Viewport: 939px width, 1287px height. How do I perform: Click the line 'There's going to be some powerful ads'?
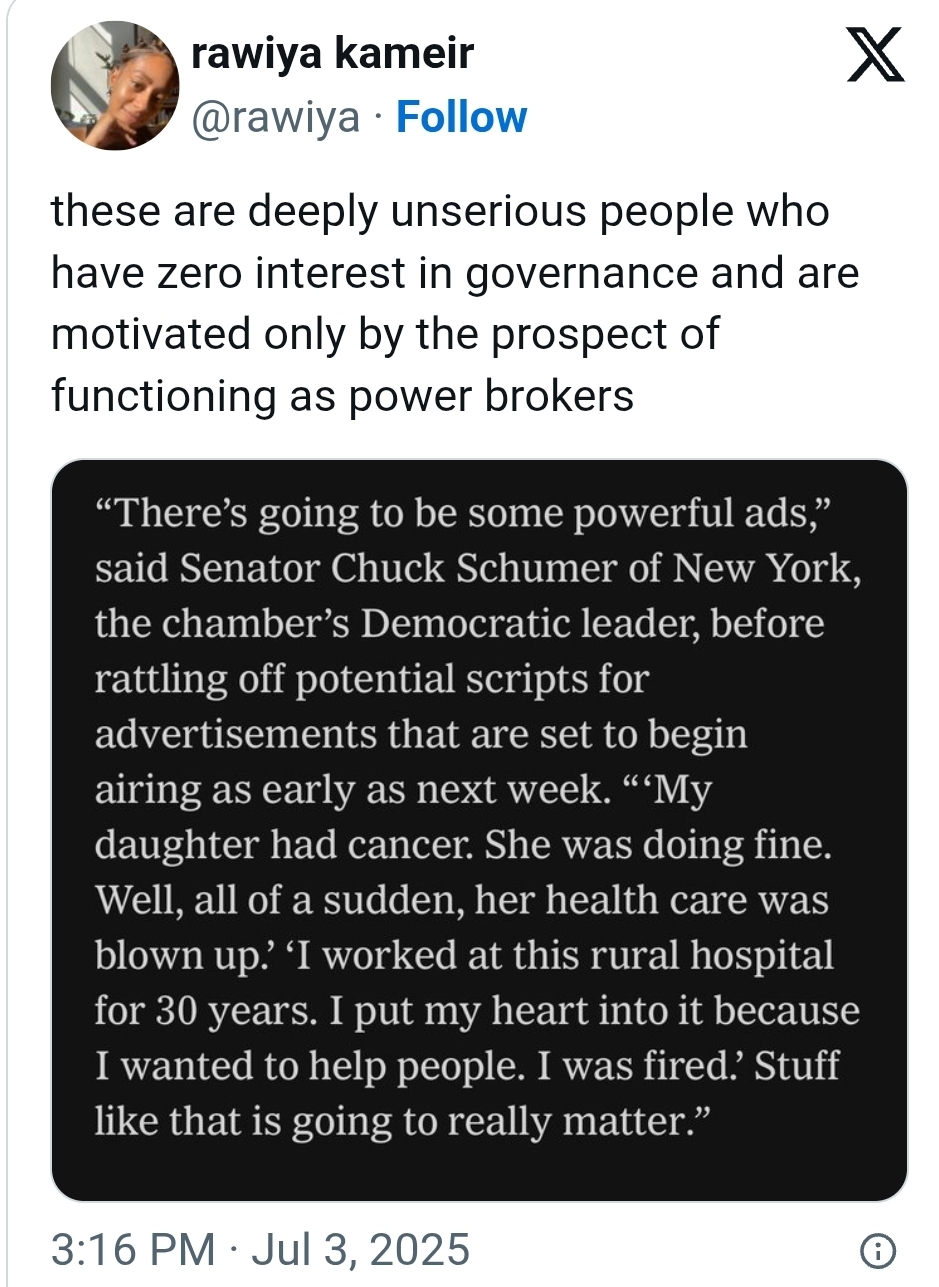(464, 514)
